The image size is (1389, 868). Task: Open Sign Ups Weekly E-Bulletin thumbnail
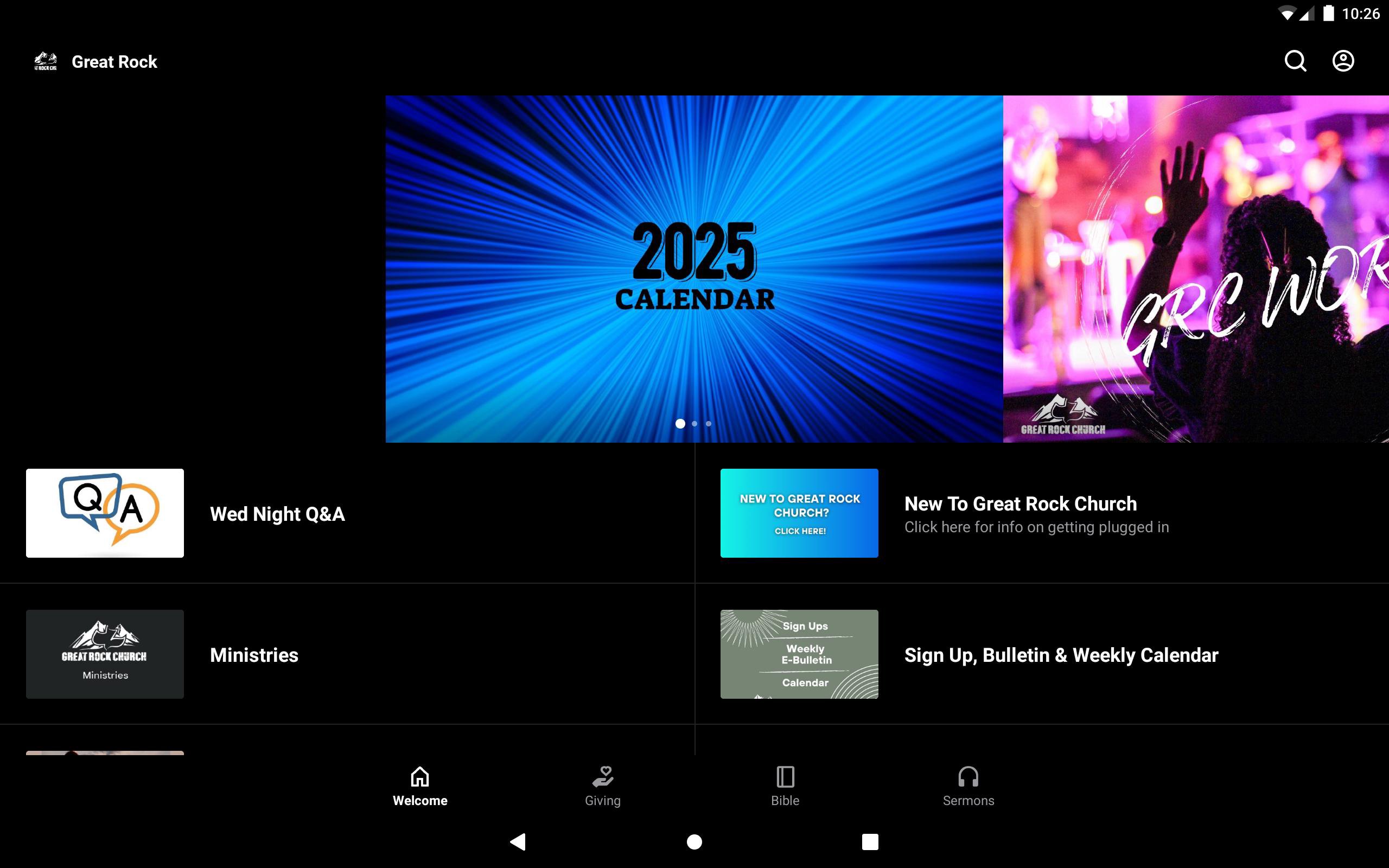coord(799,654)
